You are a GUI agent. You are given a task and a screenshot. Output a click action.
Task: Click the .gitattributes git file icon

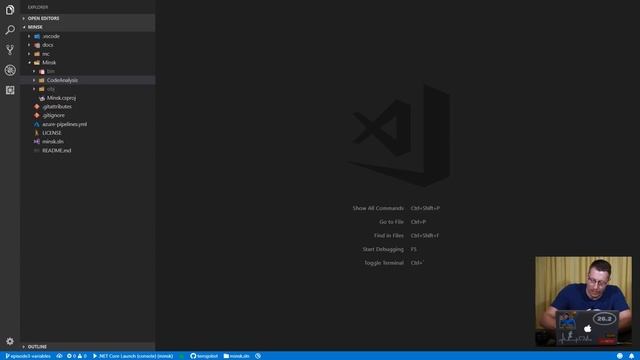37,107
